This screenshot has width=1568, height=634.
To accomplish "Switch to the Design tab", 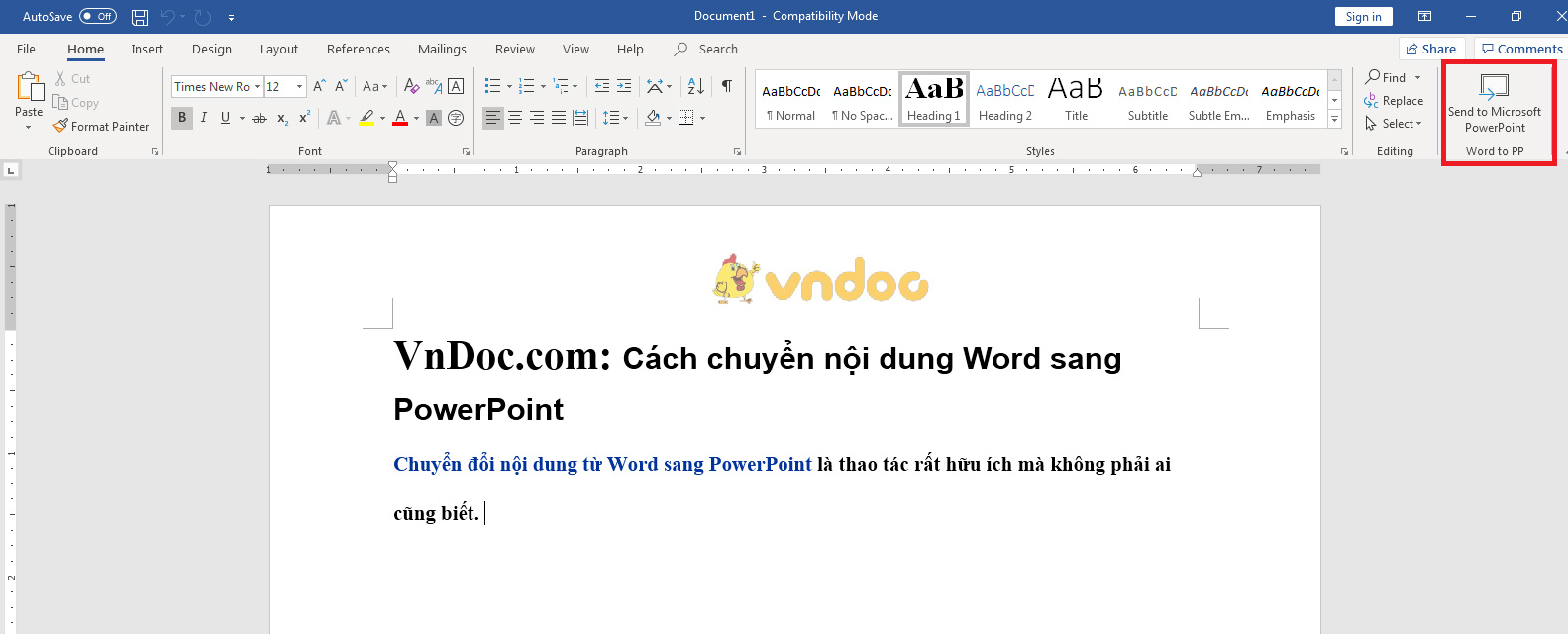I will coord(212,49).
